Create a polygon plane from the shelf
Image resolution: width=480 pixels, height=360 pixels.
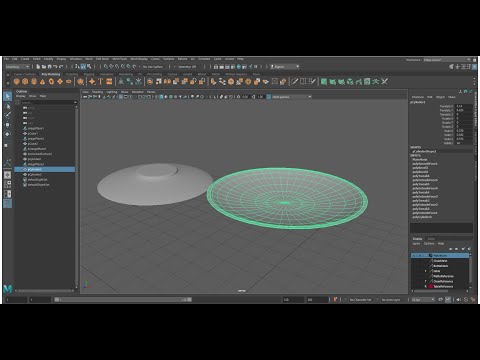pyautogui.click(x=60, y=81)
